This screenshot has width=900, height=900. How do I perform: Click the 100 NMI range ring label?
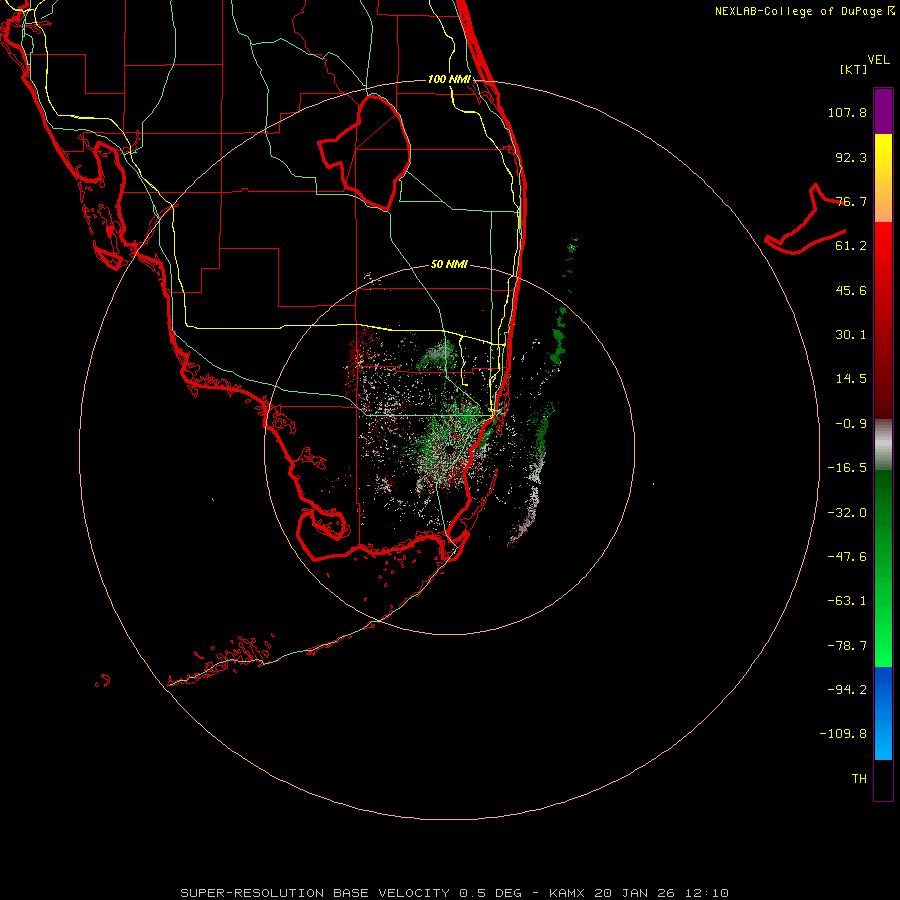tap(449, 79)
